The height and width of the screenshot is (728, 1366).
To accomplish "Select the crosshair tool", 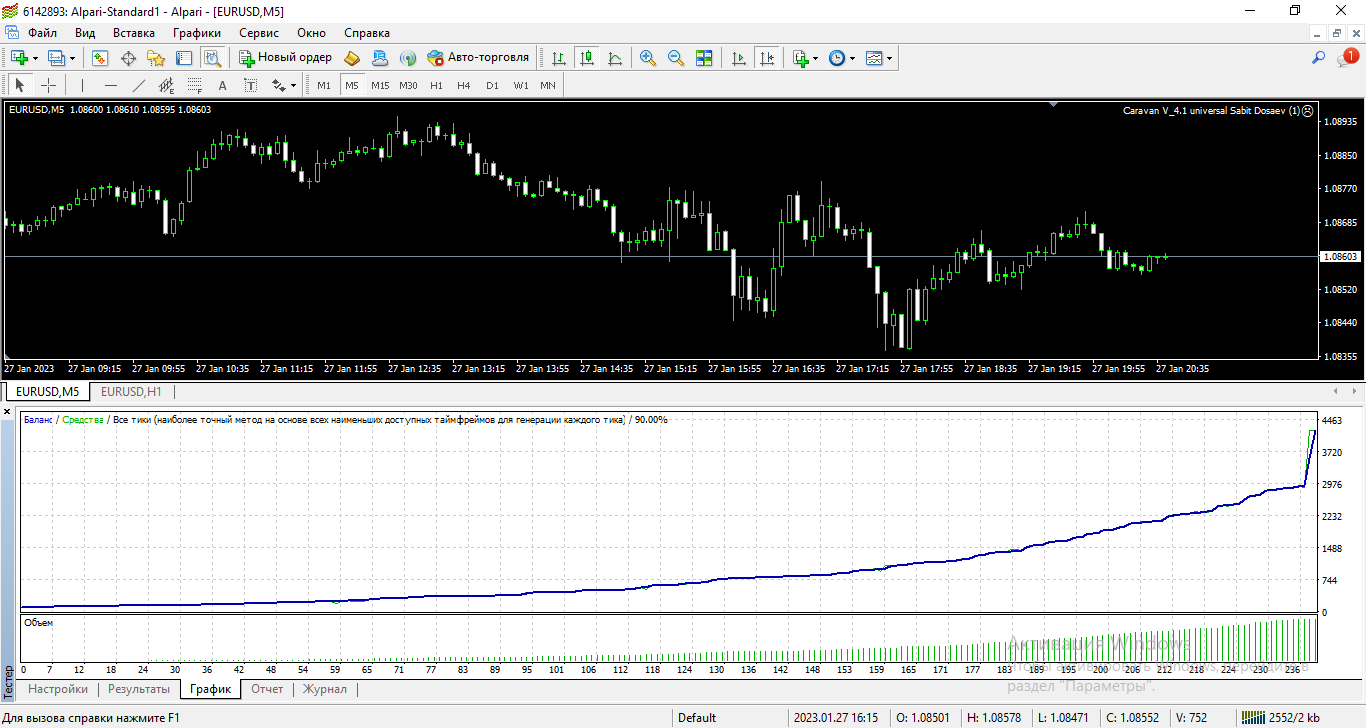I will 48,85.
